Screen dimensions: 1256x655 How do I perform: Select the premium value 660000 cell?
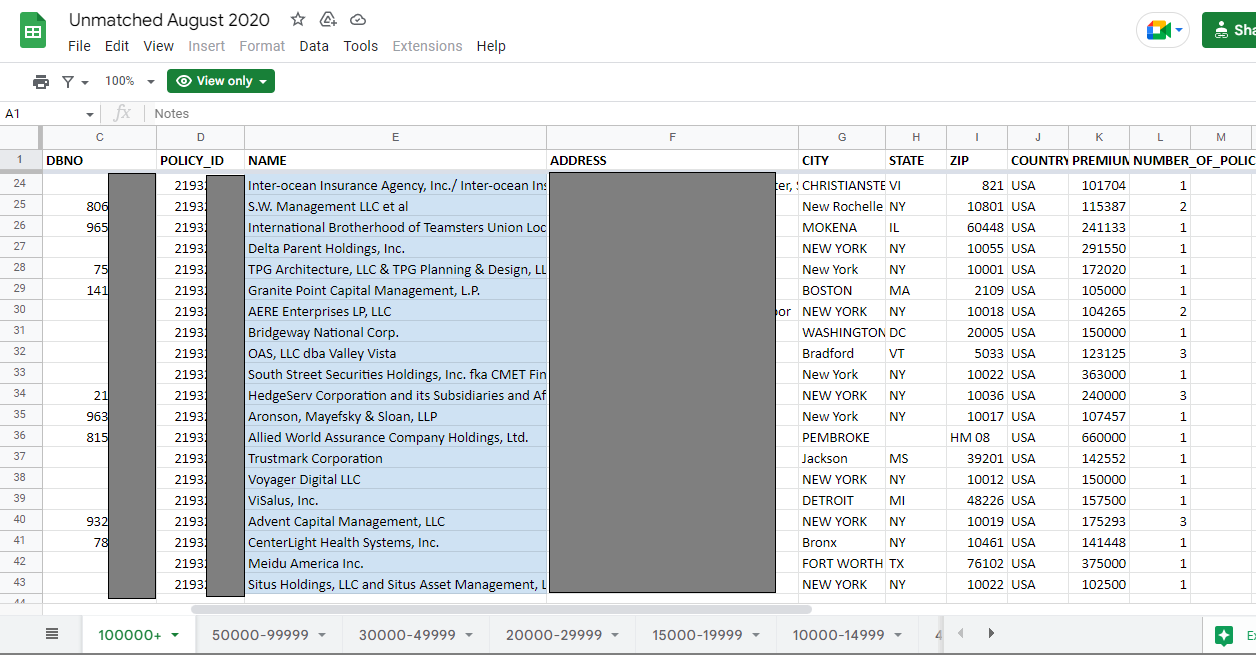[x=1099, y=437]
